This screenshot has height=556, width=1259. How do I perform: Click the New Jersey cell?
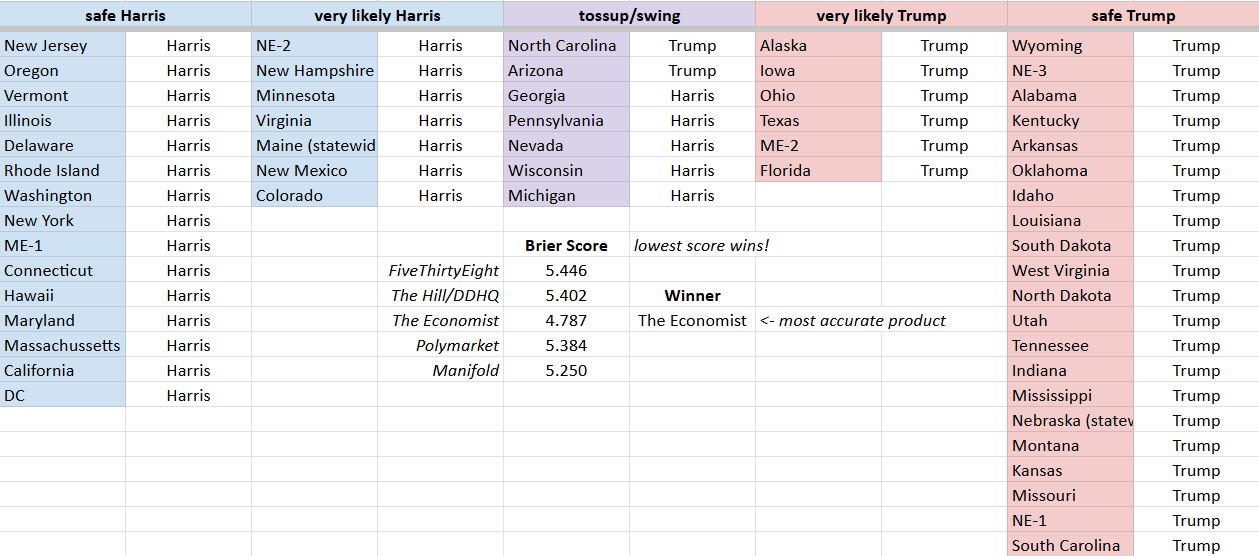63,45
